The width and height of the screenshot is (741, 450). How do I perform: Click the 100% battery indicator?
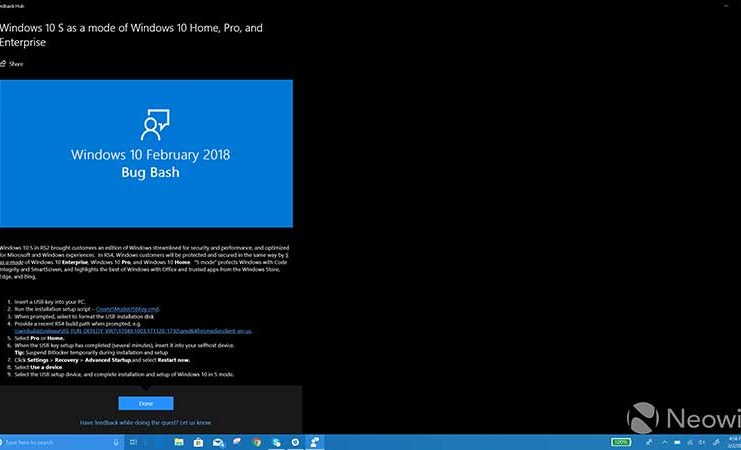coord(622,442)
